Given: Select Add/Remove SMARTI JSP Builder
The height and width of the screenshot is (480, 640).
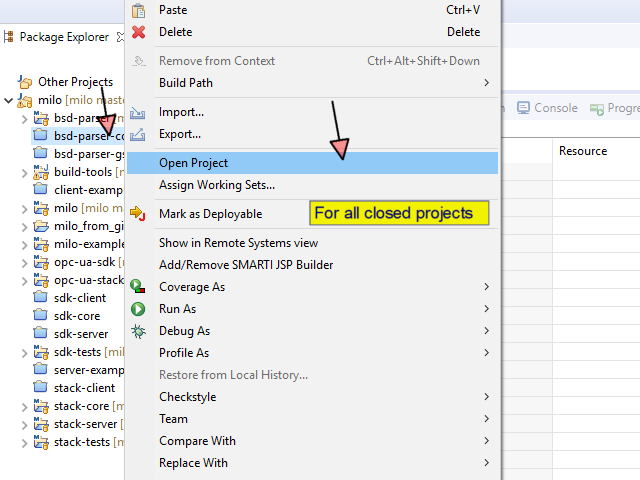Looking at the screenshot, I should pyautogui.click(x=312, y=265).
